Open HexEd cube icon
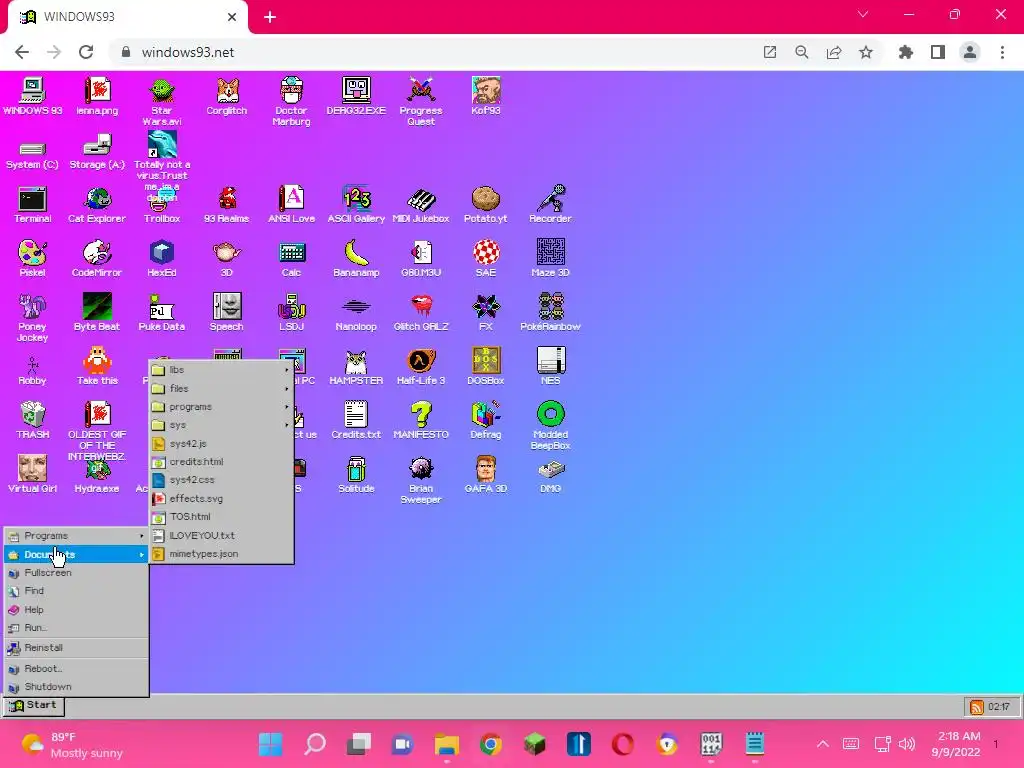Viewport: 1024px width, 768px height. tap(161, 259)
